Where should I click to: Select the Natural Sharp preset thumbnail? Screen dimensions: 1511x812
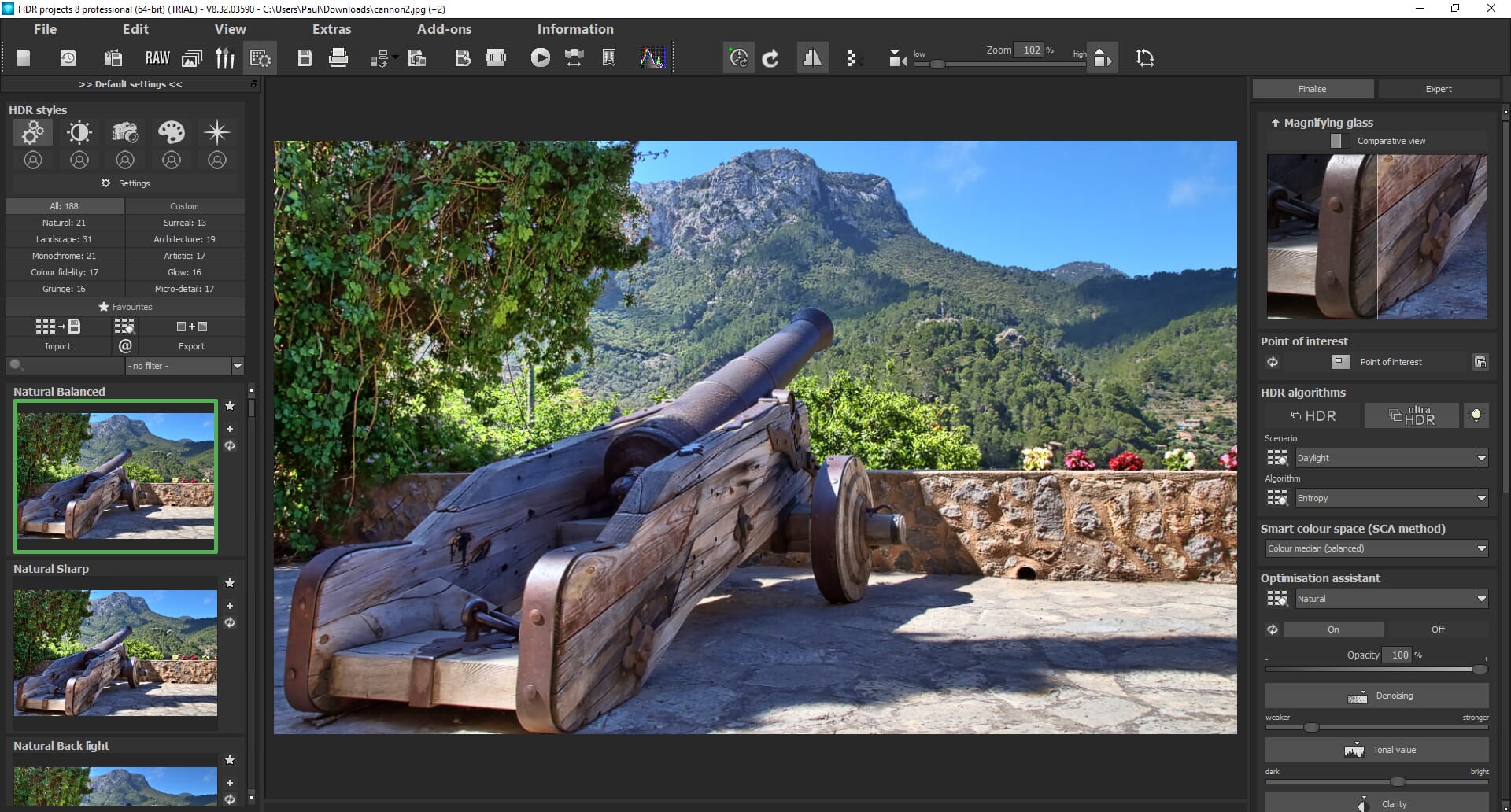(115, 653)
